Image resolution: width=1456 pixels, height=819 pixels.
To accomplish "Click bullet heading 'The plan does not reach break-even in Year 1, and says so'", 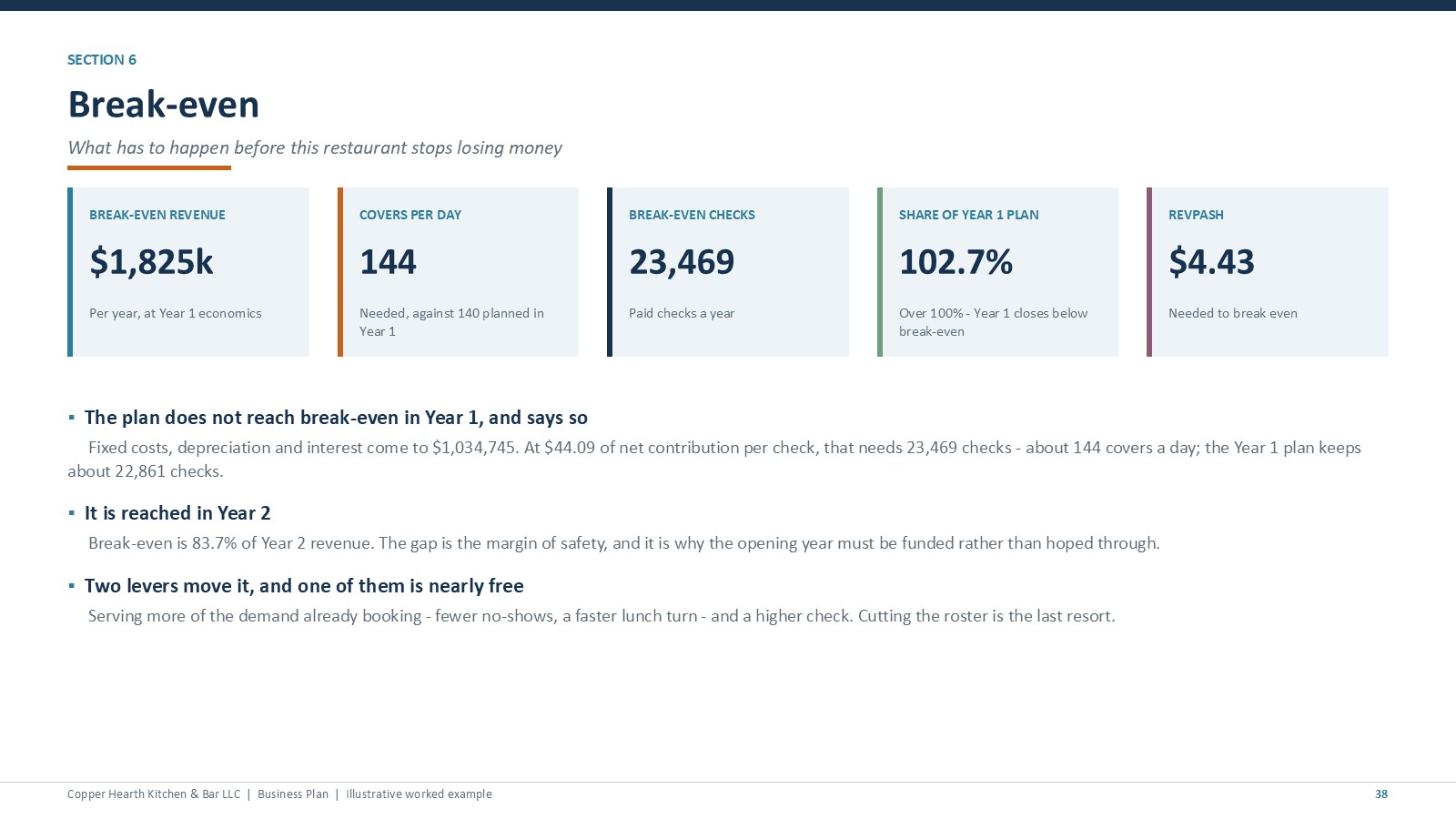I will pyautogui.click(x=336, y=418).
